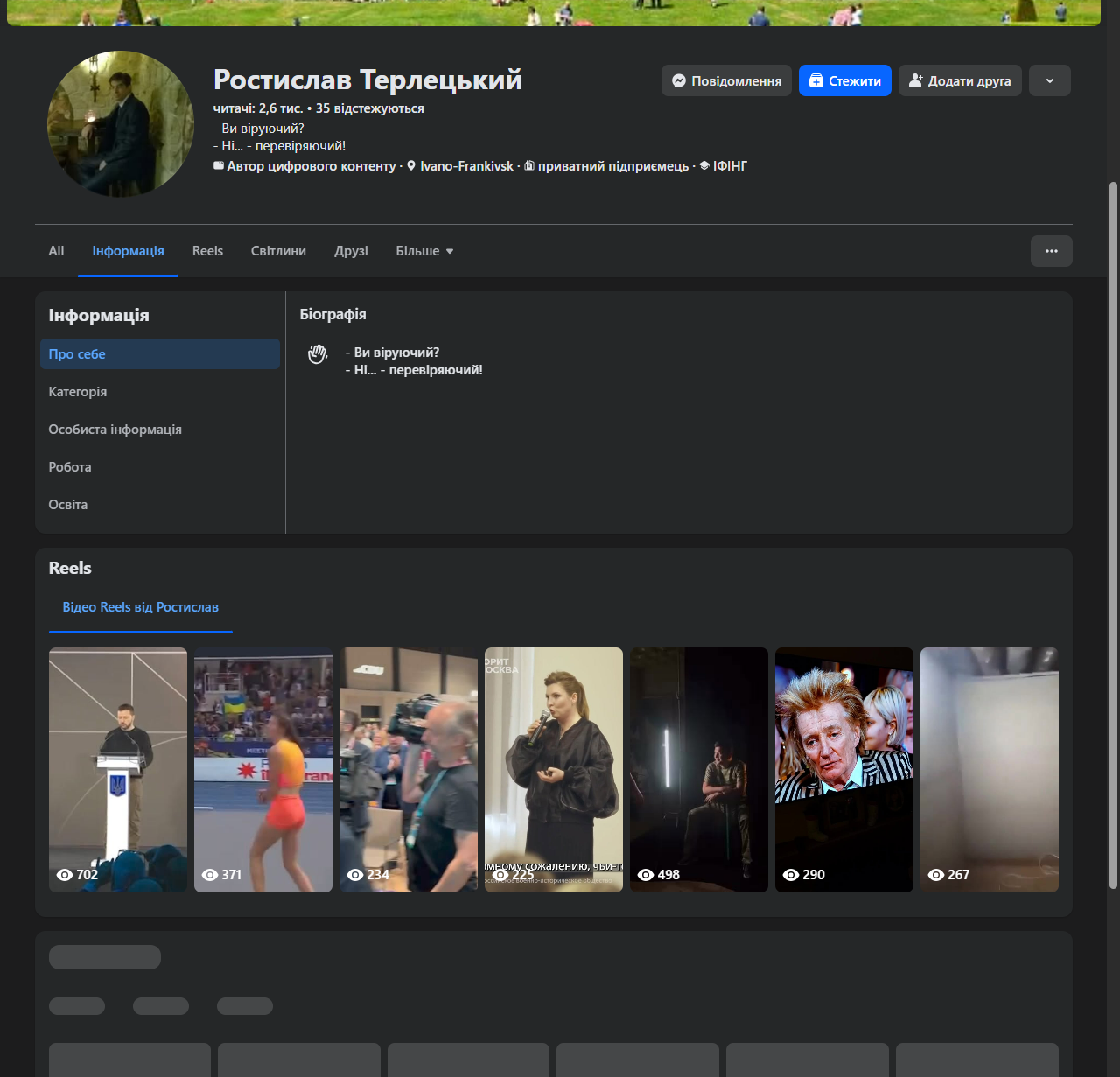Click the profile name Ростислав Терлецький
This screenshot has height=1077, width=1120.
[x=367, y=80]
